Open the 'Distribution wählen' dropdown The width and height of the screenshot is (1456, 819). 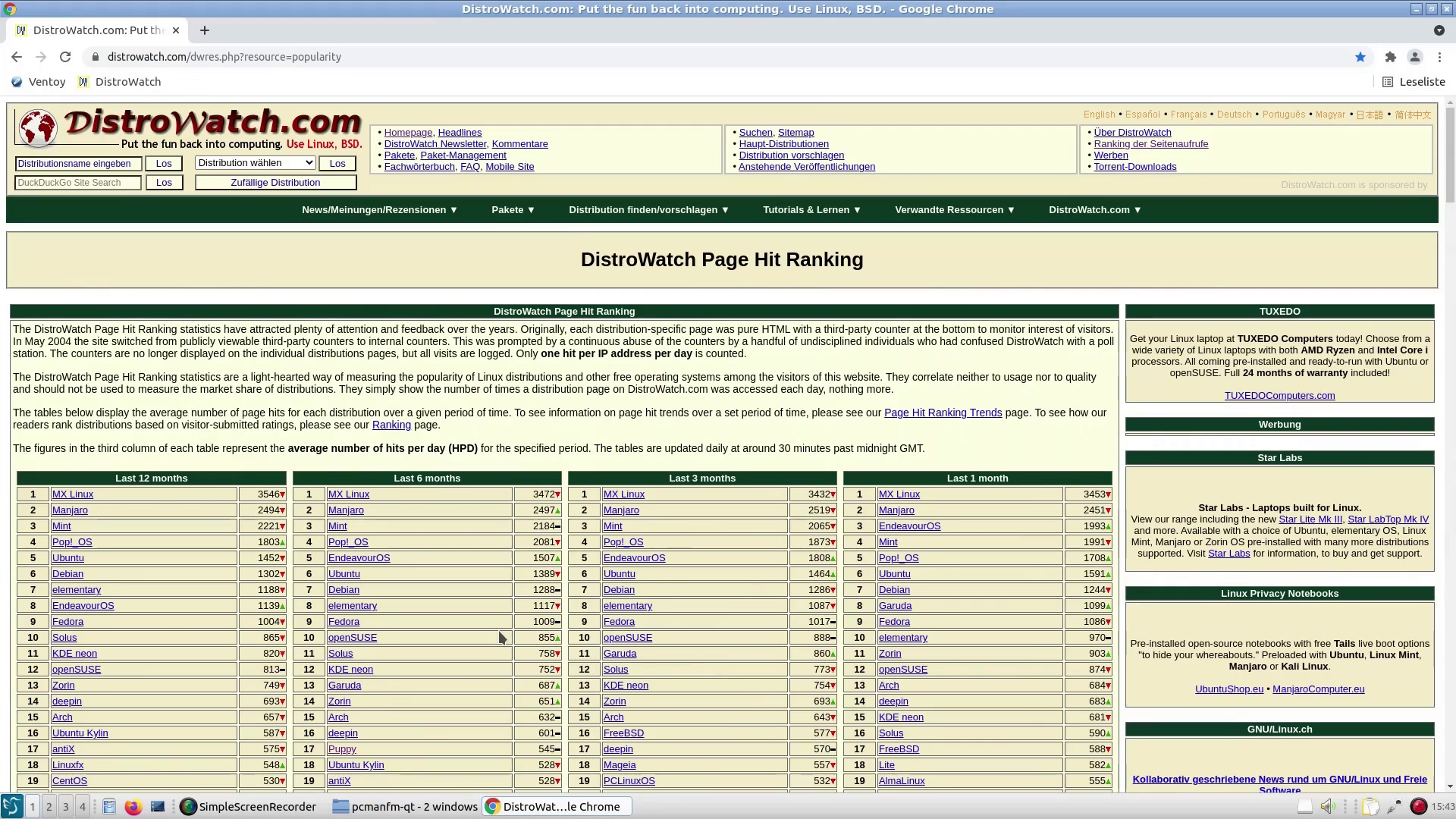coord(255,163)
